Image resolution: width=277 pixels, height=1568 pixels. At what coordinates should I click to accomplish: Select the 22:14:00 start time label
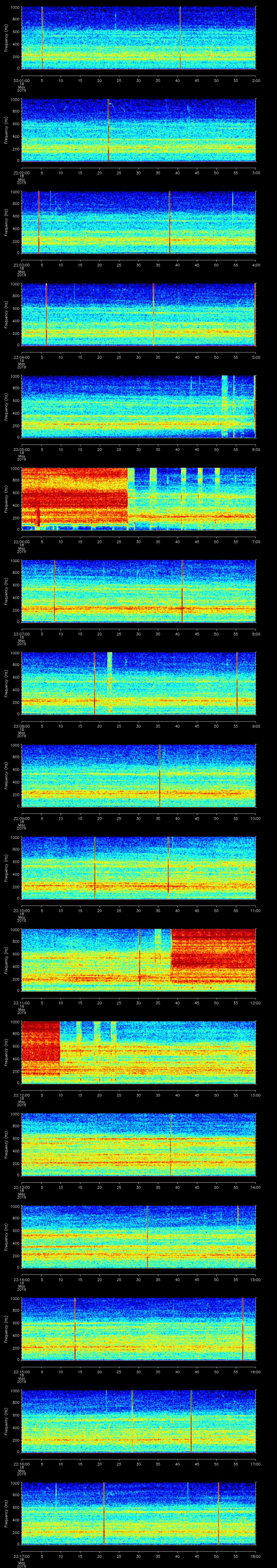pyautogui.click(x=21, y=1279)
